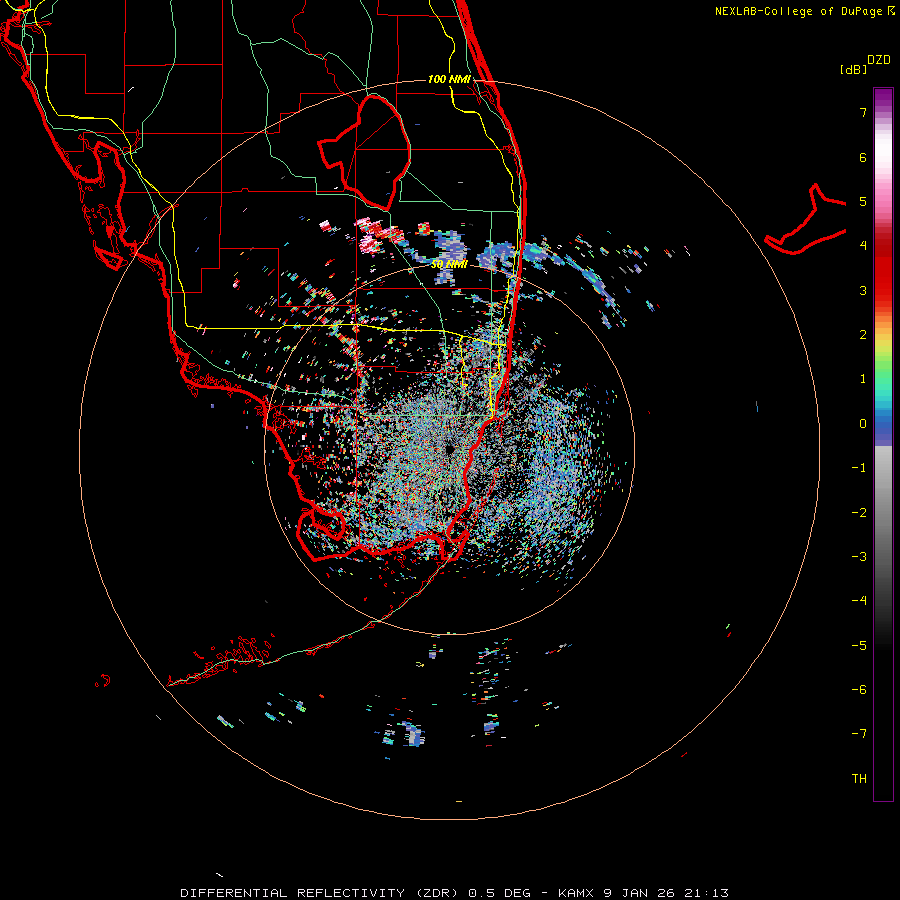Screen dimensions: 900x900
Task: Click the positive 1 scale tick label
Action: 863,379
